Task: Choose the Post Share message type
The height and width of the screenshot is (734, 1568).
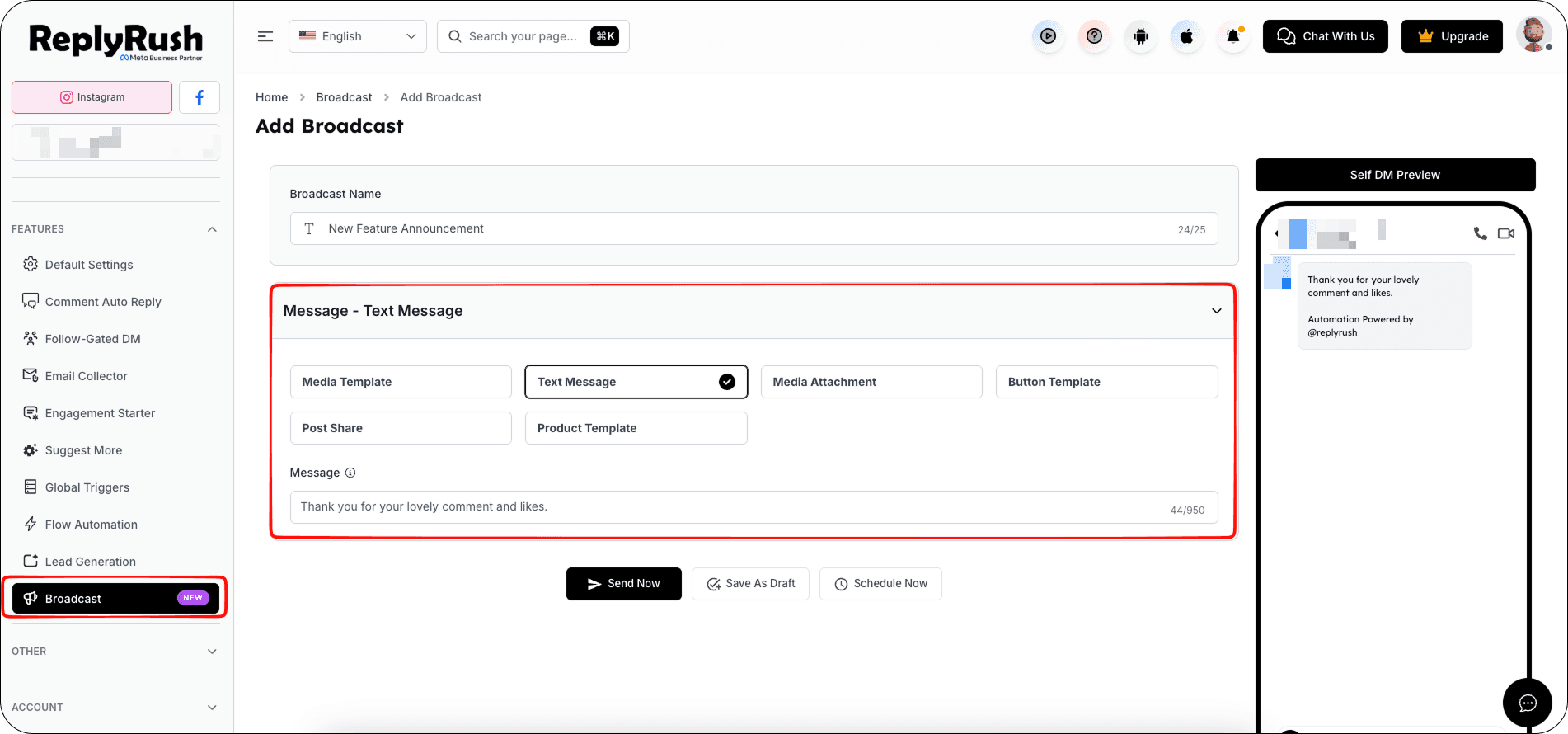Action: (401, 428)
